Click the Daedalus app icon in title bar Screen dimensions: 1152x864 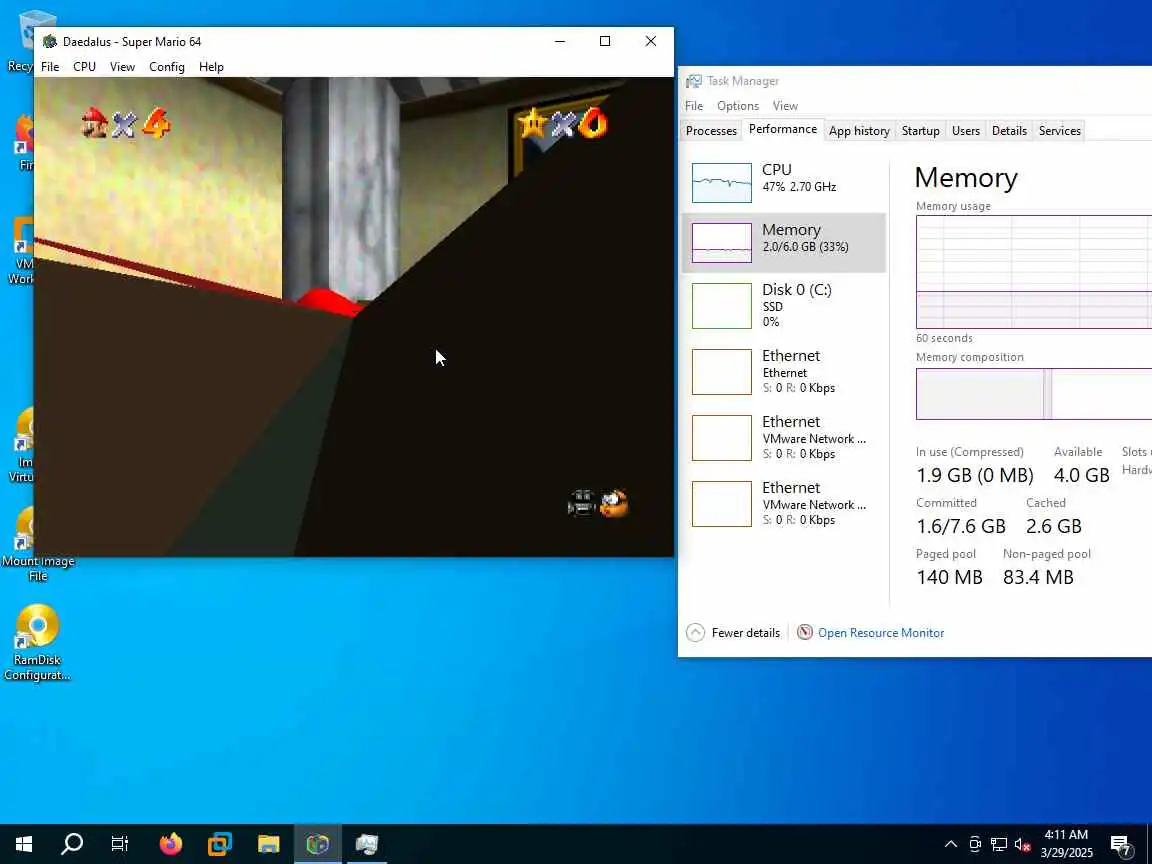pos(50,42)
